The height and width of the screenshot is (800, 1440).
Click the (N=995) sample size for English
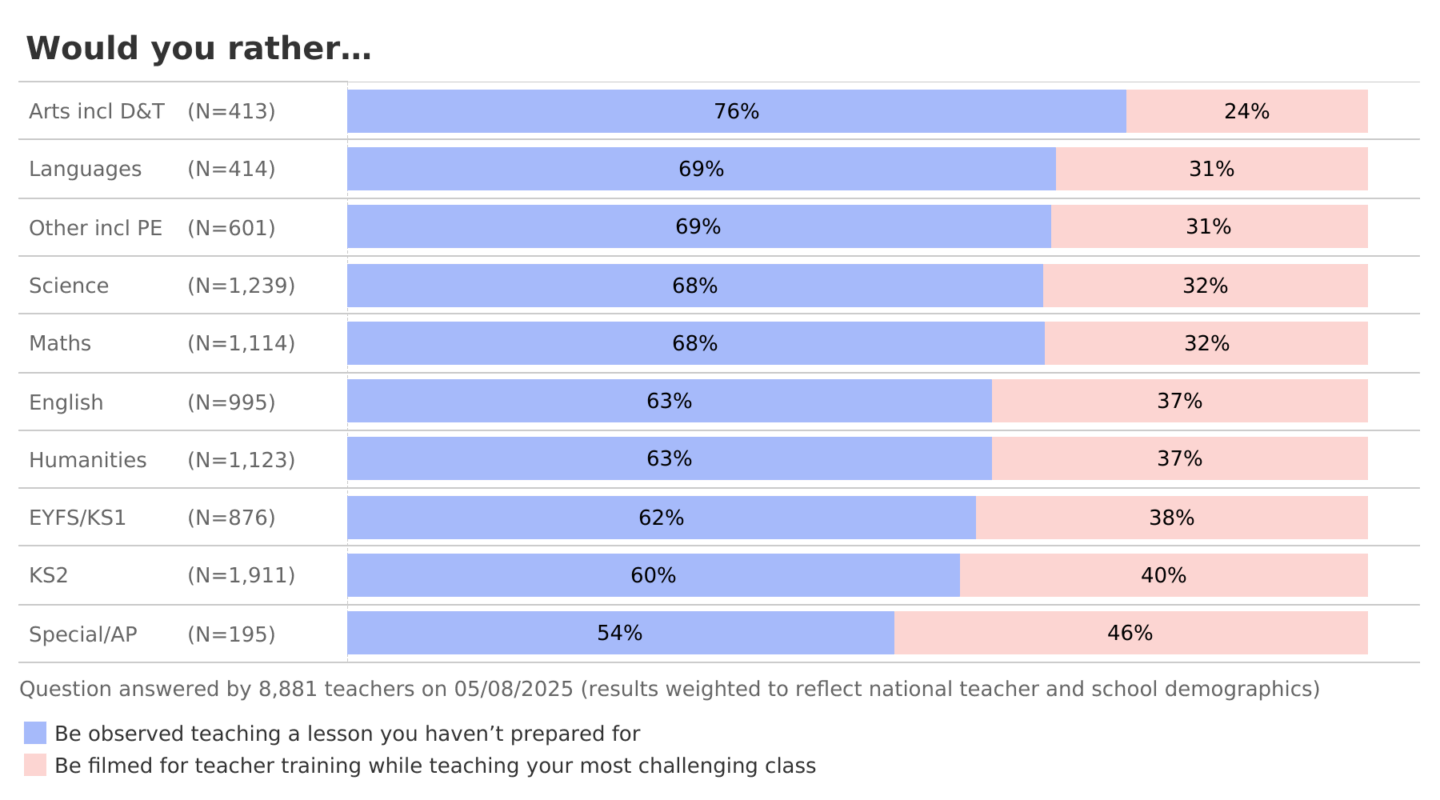pyautogui.click(x=231, y=402)
